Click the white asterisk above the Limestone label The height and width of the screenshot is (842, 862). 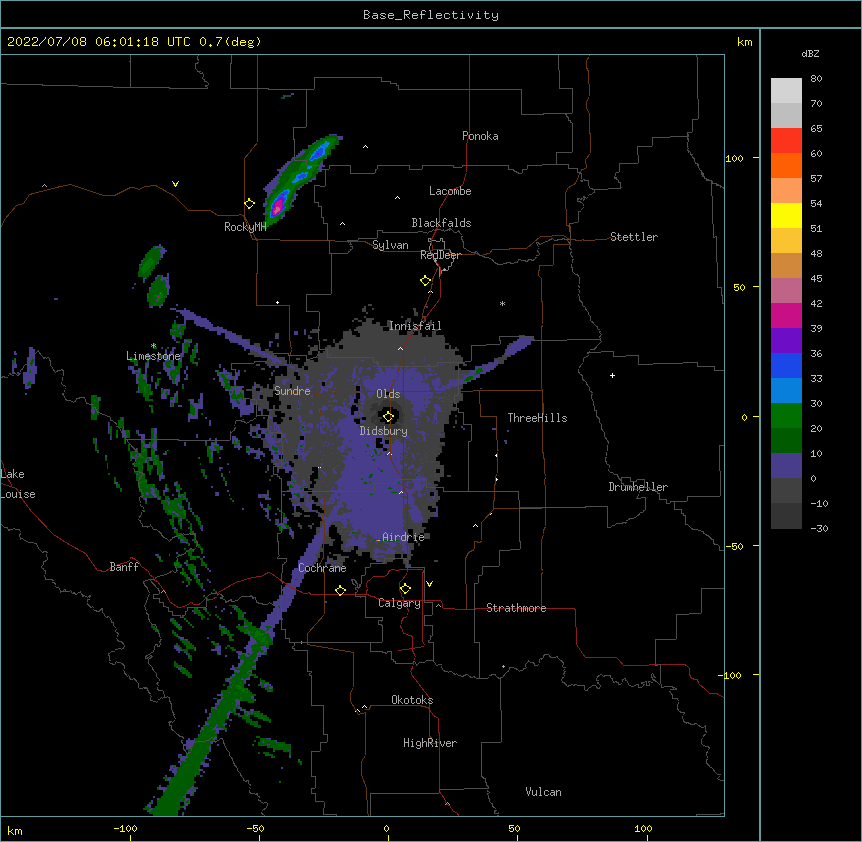pyautogui.click(x=154, y=346)
